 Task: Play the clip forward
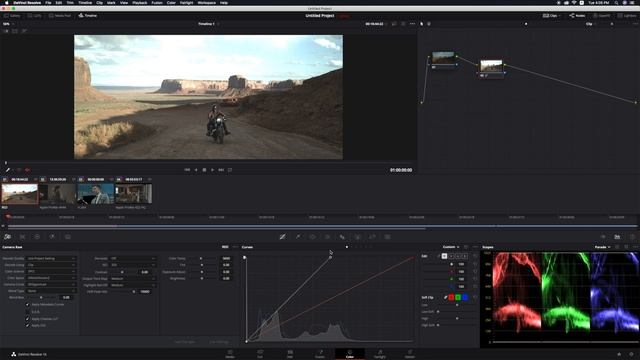coord(213,170)
